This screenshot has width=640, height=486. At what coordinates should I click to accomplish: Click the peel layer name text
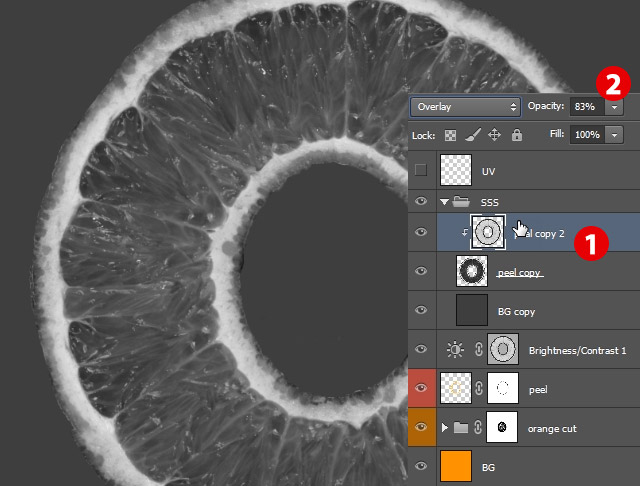coord(538,390)
